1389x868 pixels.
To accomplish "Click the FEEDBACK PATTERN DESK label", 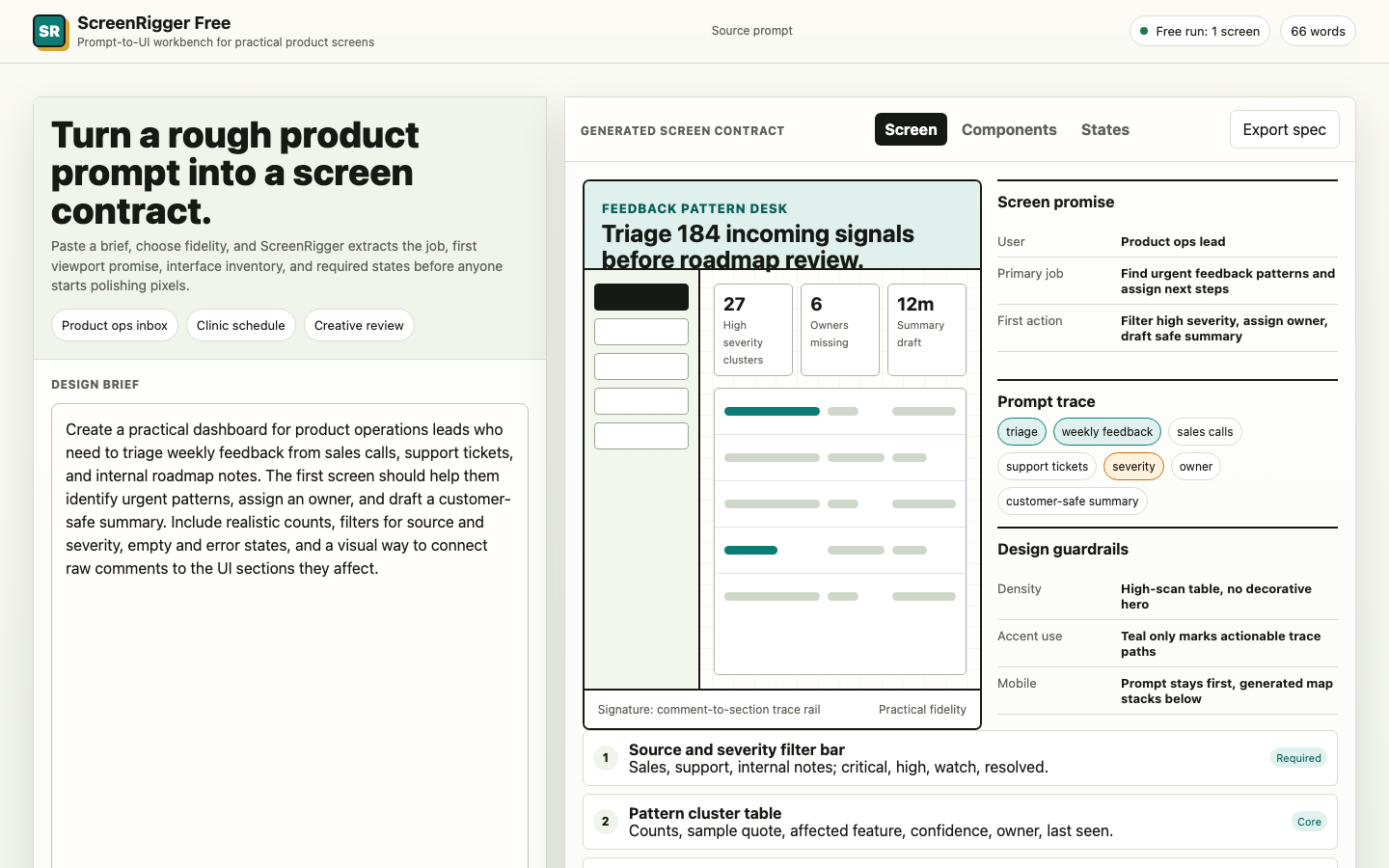I will 694,208.
